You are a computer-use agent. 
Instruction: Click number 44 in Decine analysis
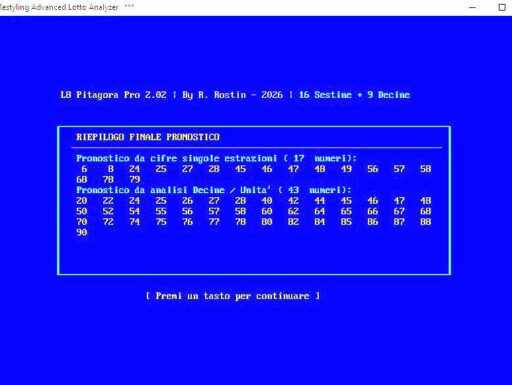point(320,201)
